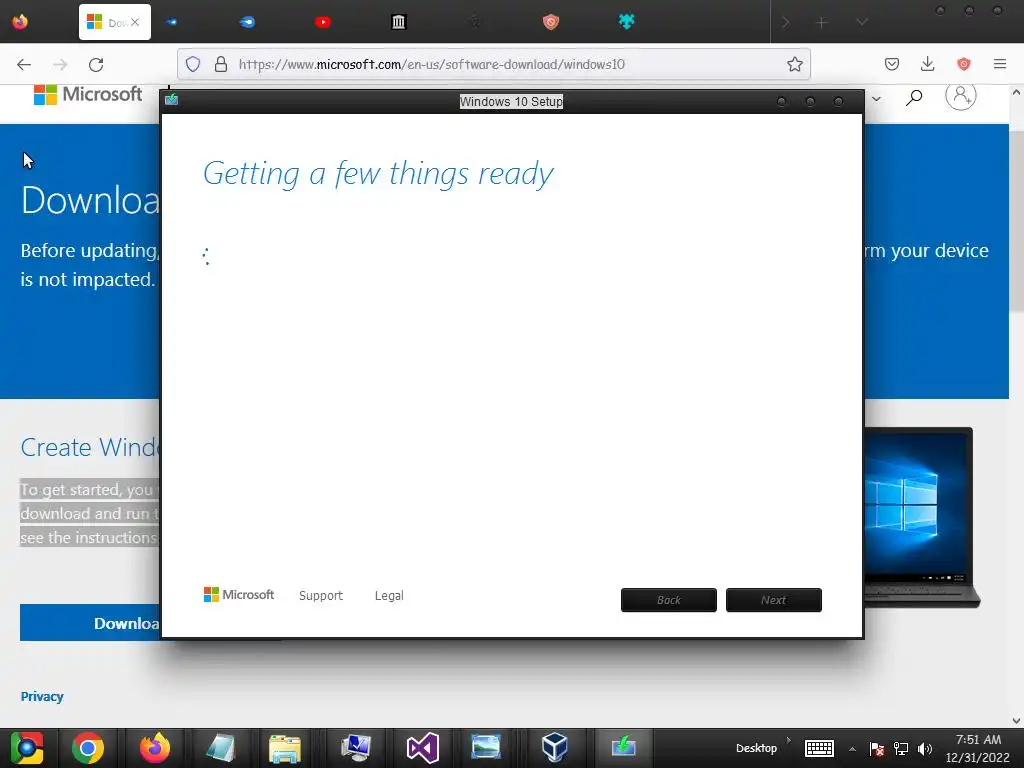Open tracking protection shield in address bar
The width and height of the screenshot is (1024, 768).
(x=193, y=64)
